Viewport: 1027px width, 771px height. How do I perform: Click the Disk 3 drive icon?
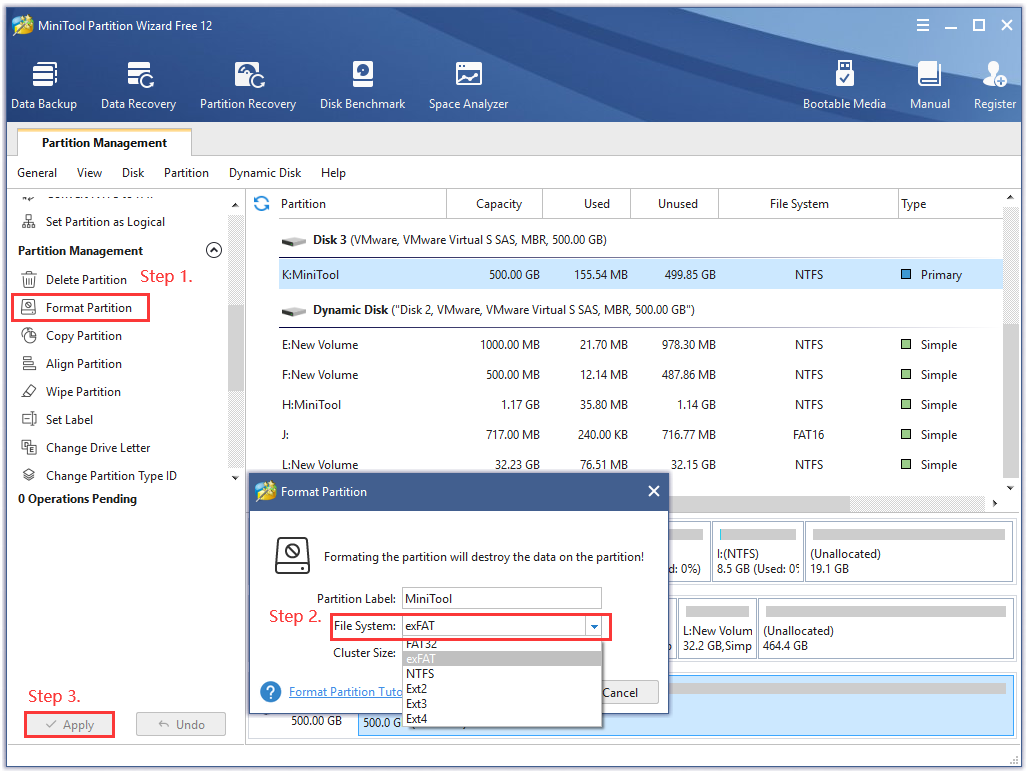click(x=294, y=241)
